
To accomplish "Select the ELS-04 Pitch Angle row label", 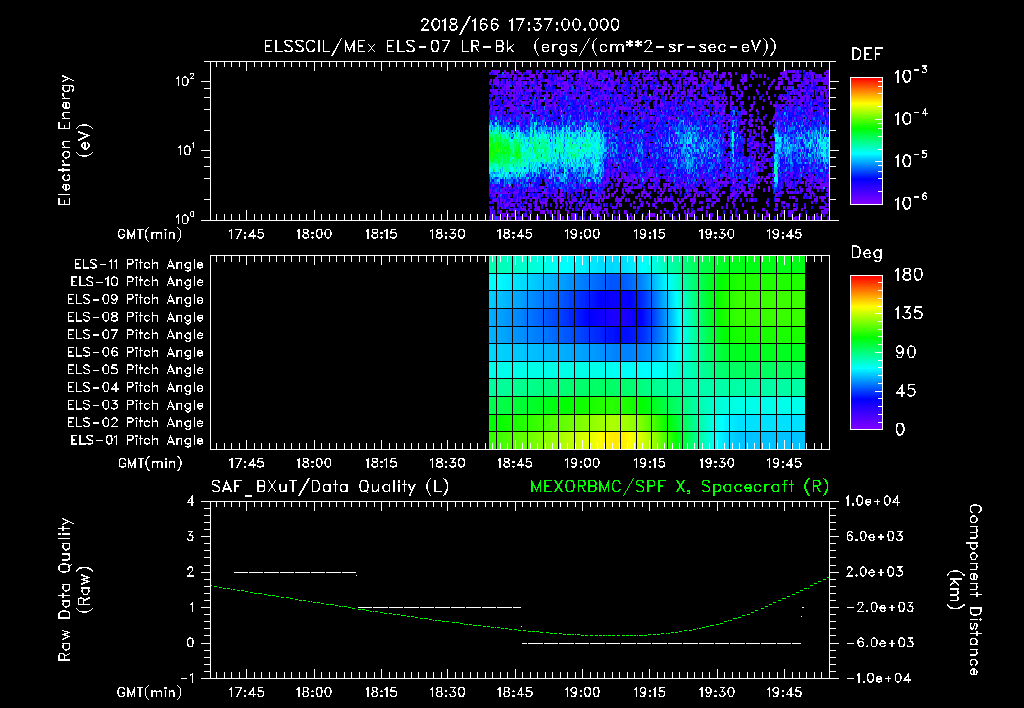I will pos(135,387).
